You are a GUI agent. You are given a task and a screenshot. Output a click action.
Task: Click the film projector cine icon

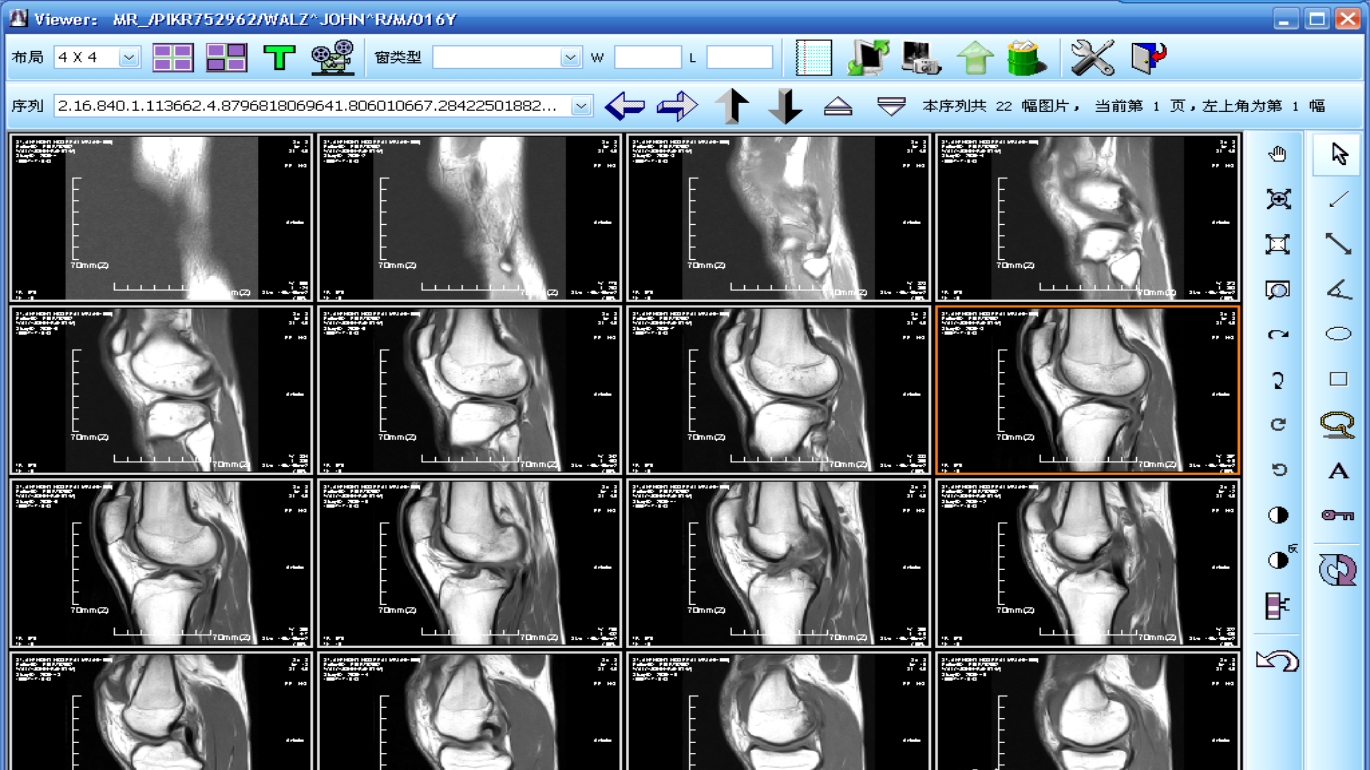point(333,58)
